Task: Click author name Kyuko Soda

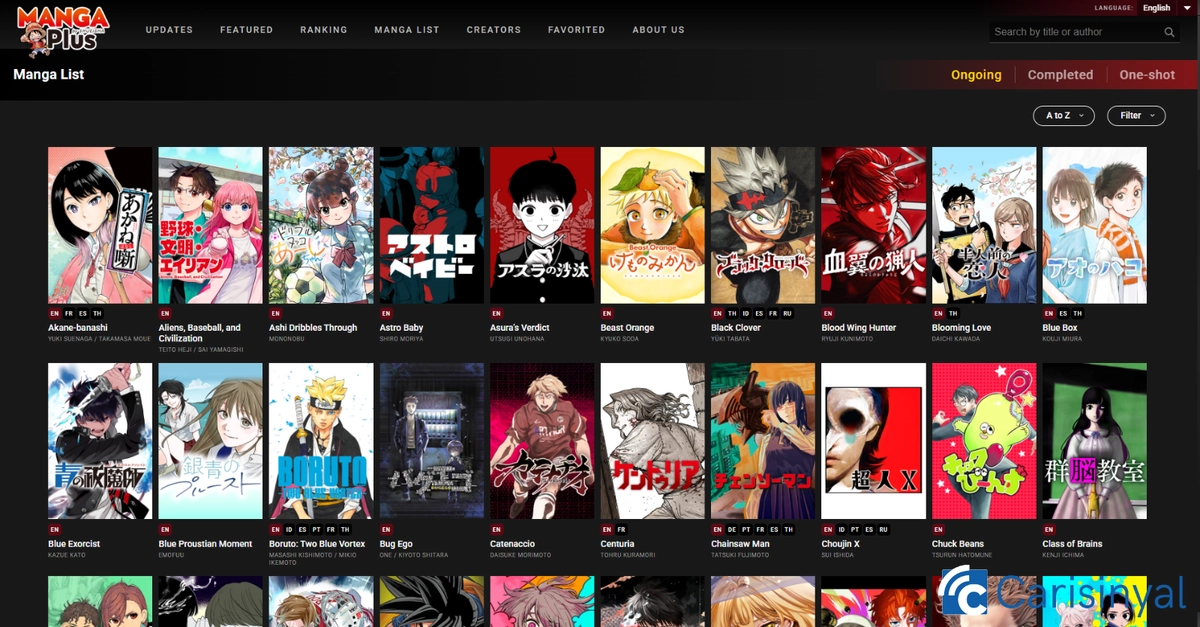Action: pyautogui.click(x=622, y=339)
